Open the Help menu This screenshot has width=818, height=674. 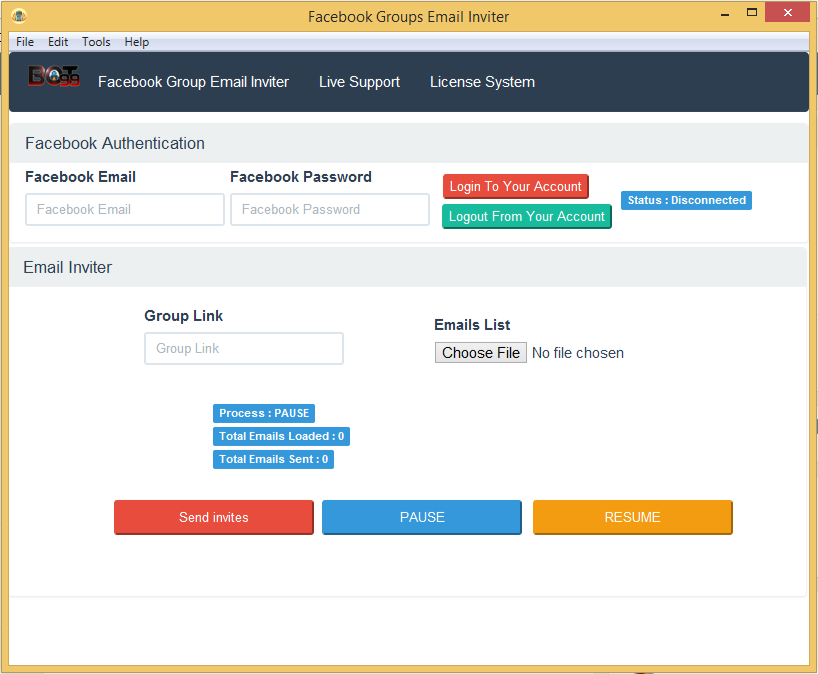pyautogui.click(x=137, y=42)
